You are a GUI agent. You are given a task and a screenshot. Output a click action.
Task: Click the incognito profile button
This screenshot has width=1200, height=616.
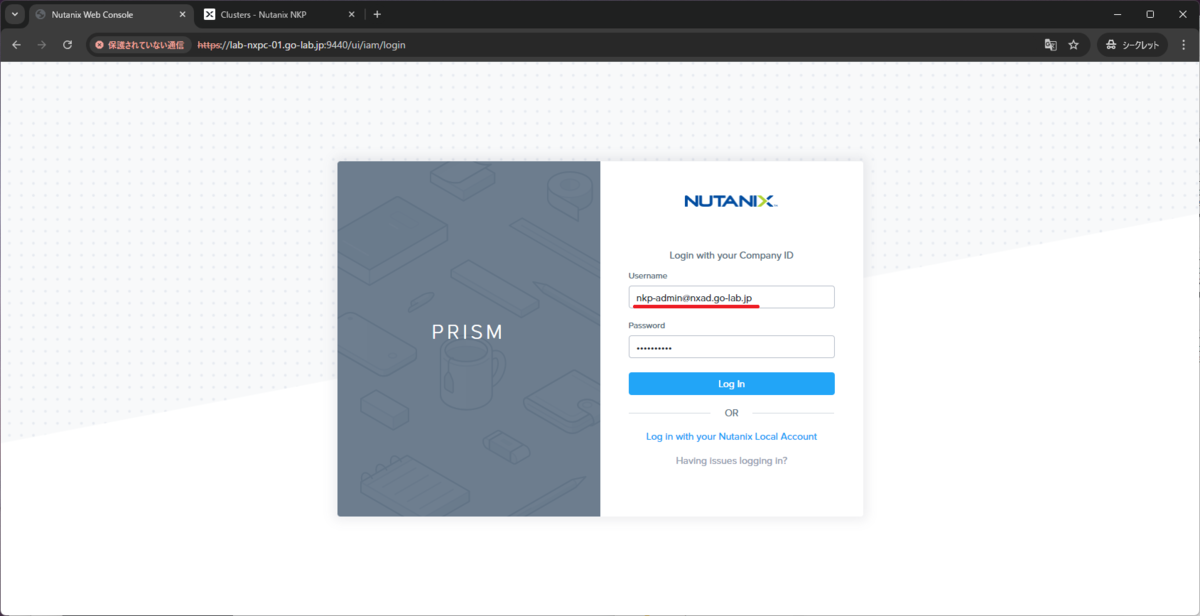coord(1132,45)
